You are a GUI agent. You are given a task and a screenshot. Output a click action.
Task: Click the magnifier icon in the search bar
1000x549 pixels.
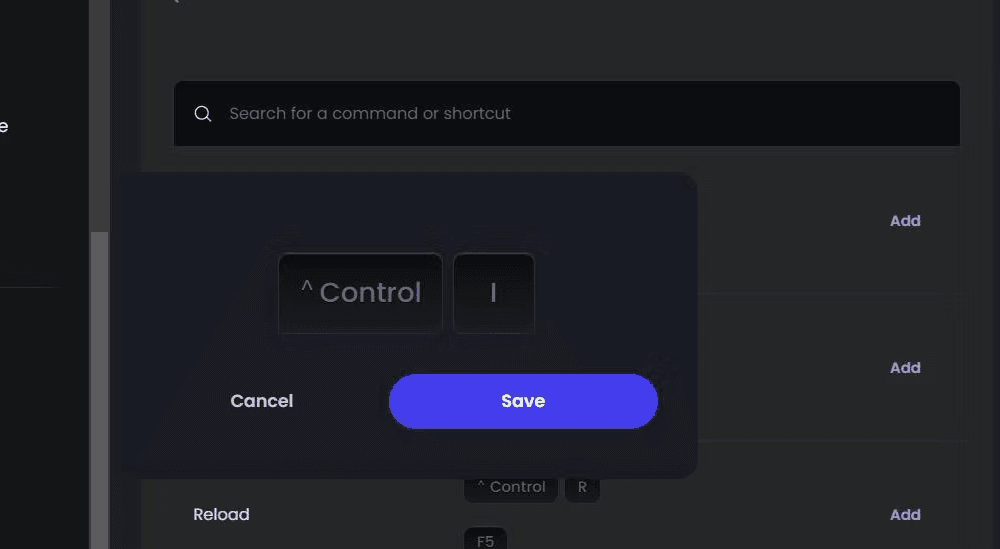(203, 113)
